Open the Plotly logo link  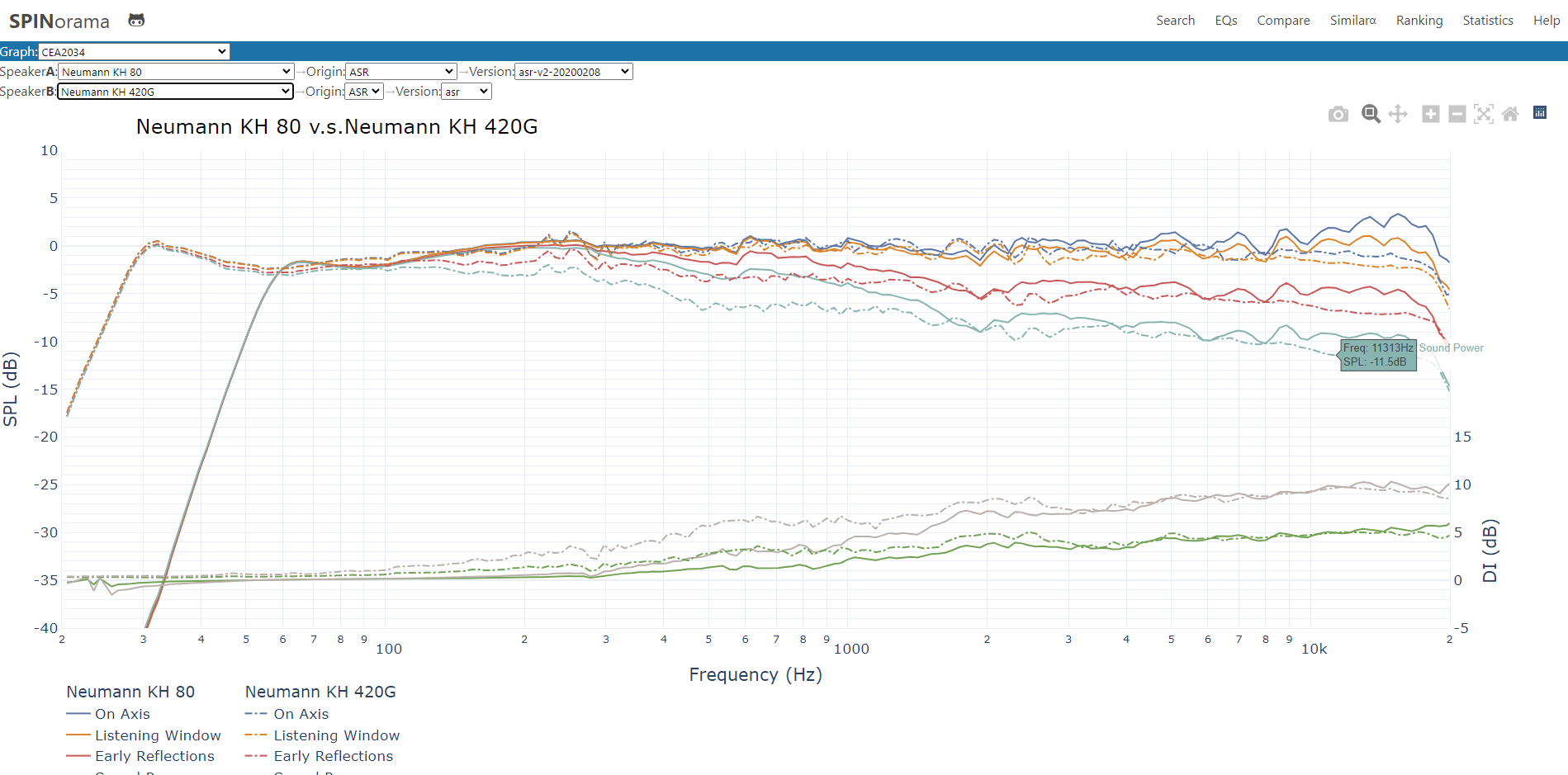pyautogui.click(x=1540, y=113)
